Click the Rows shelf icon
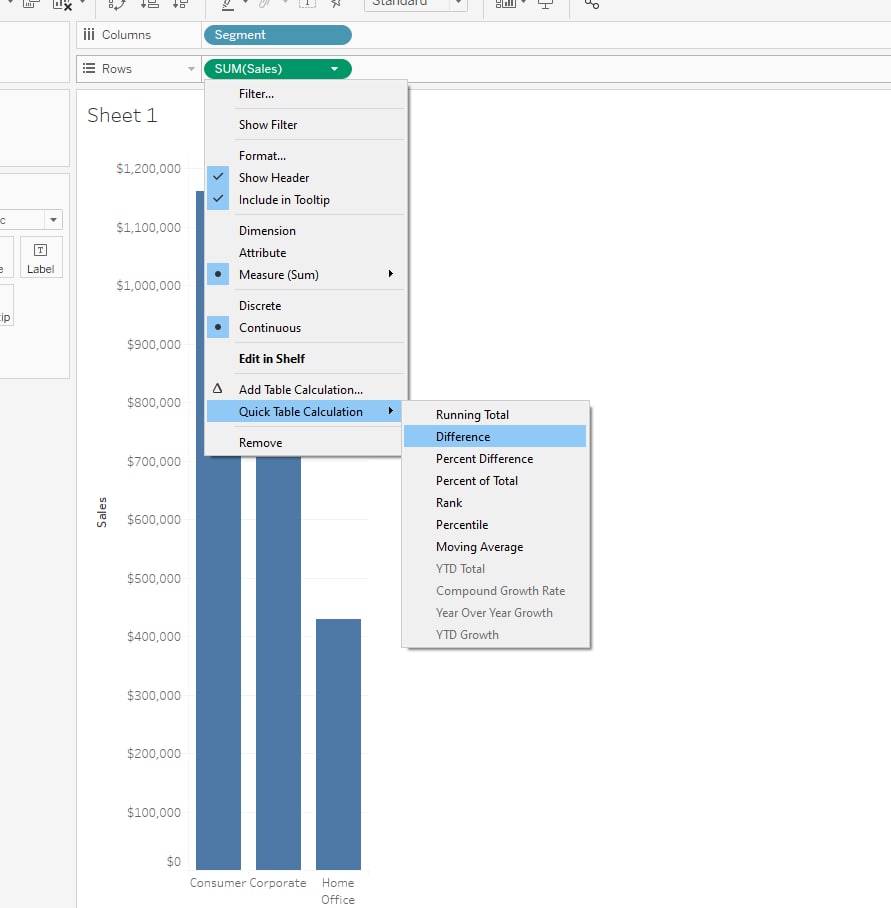The width and height of the screenshot is (891, 908). click(89, 68)
